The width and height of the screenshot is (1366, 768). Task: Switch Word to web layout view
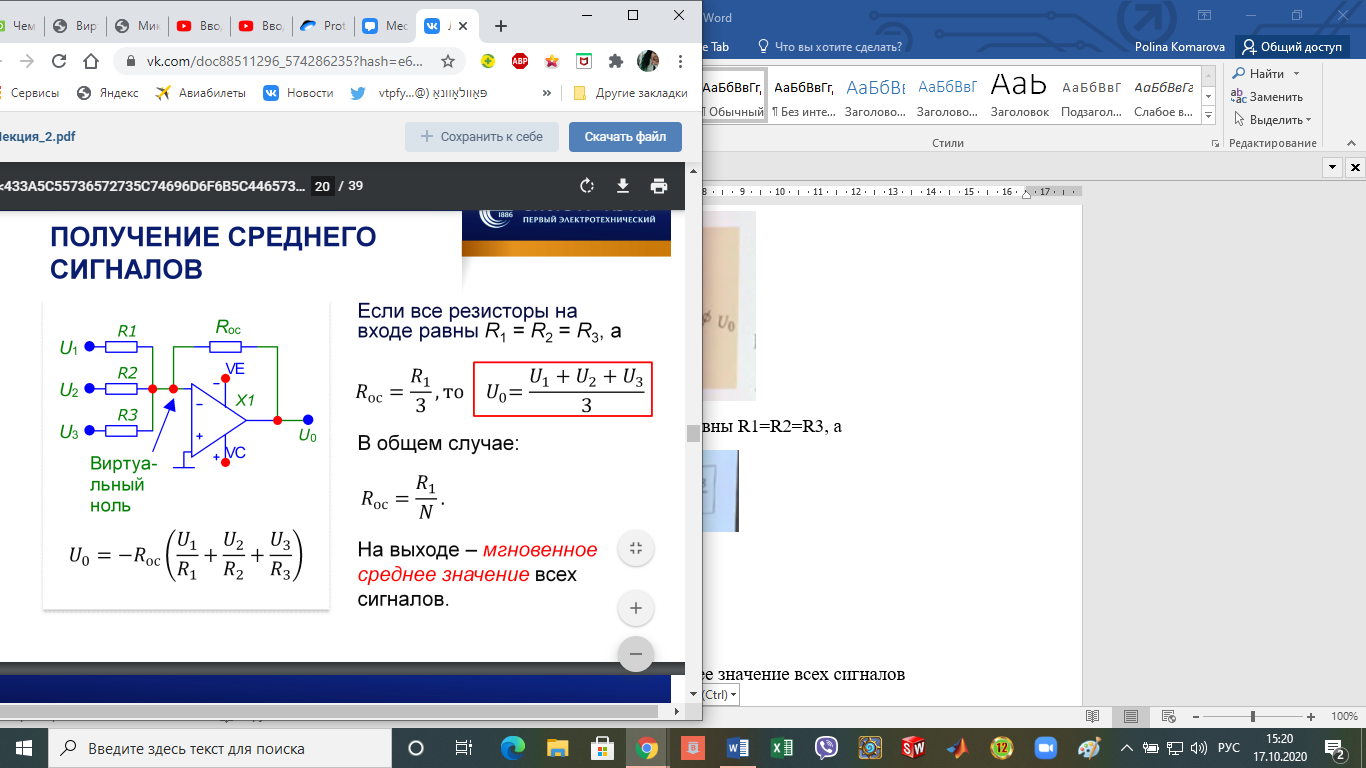(x=1169, y=717)
